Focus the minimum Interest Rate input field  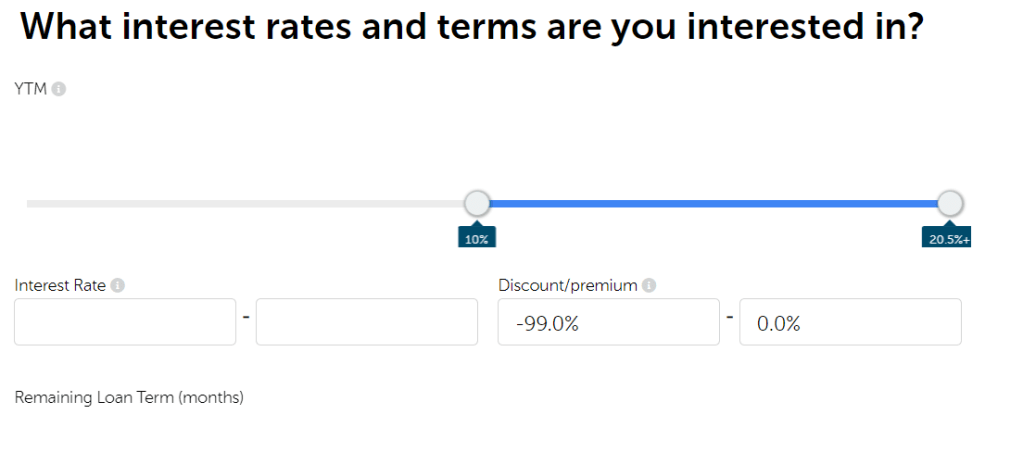125,322
